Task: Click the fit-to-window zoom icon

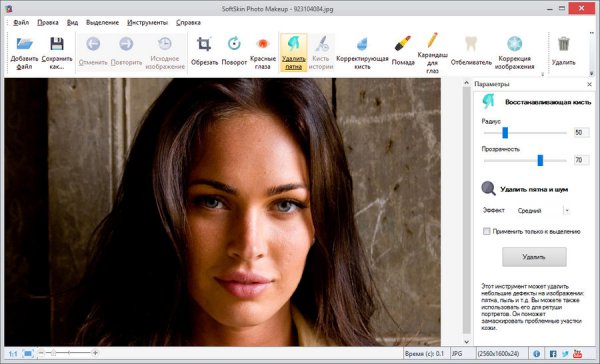Action: click(x=28, y=354)
